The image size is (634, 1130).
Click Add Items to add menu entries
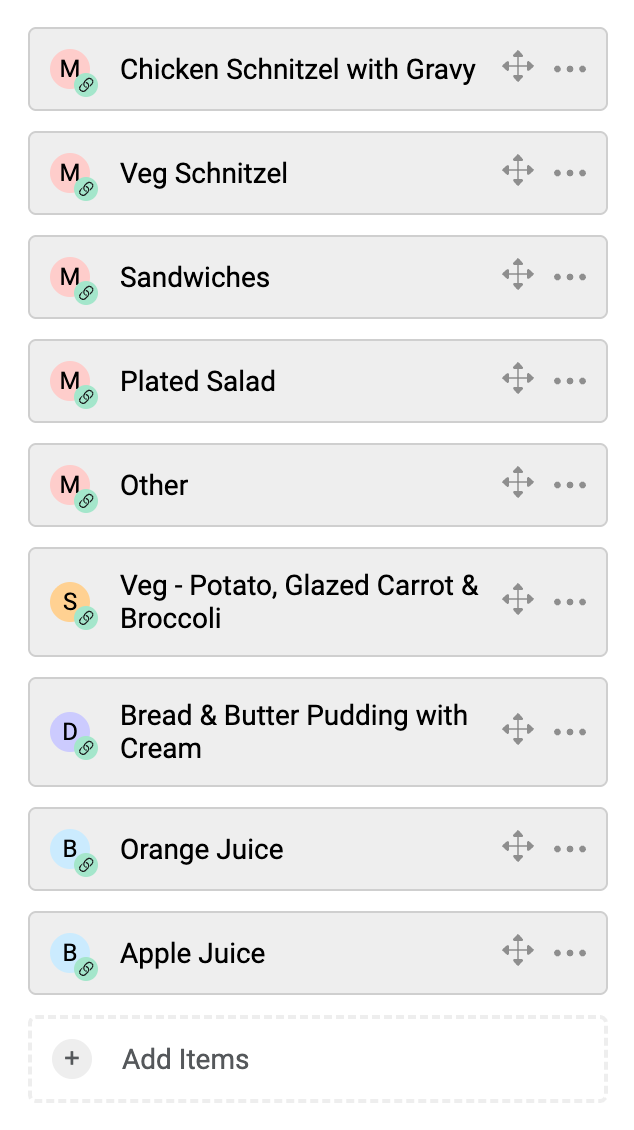pyautogui.click(x=186, y=1059)
